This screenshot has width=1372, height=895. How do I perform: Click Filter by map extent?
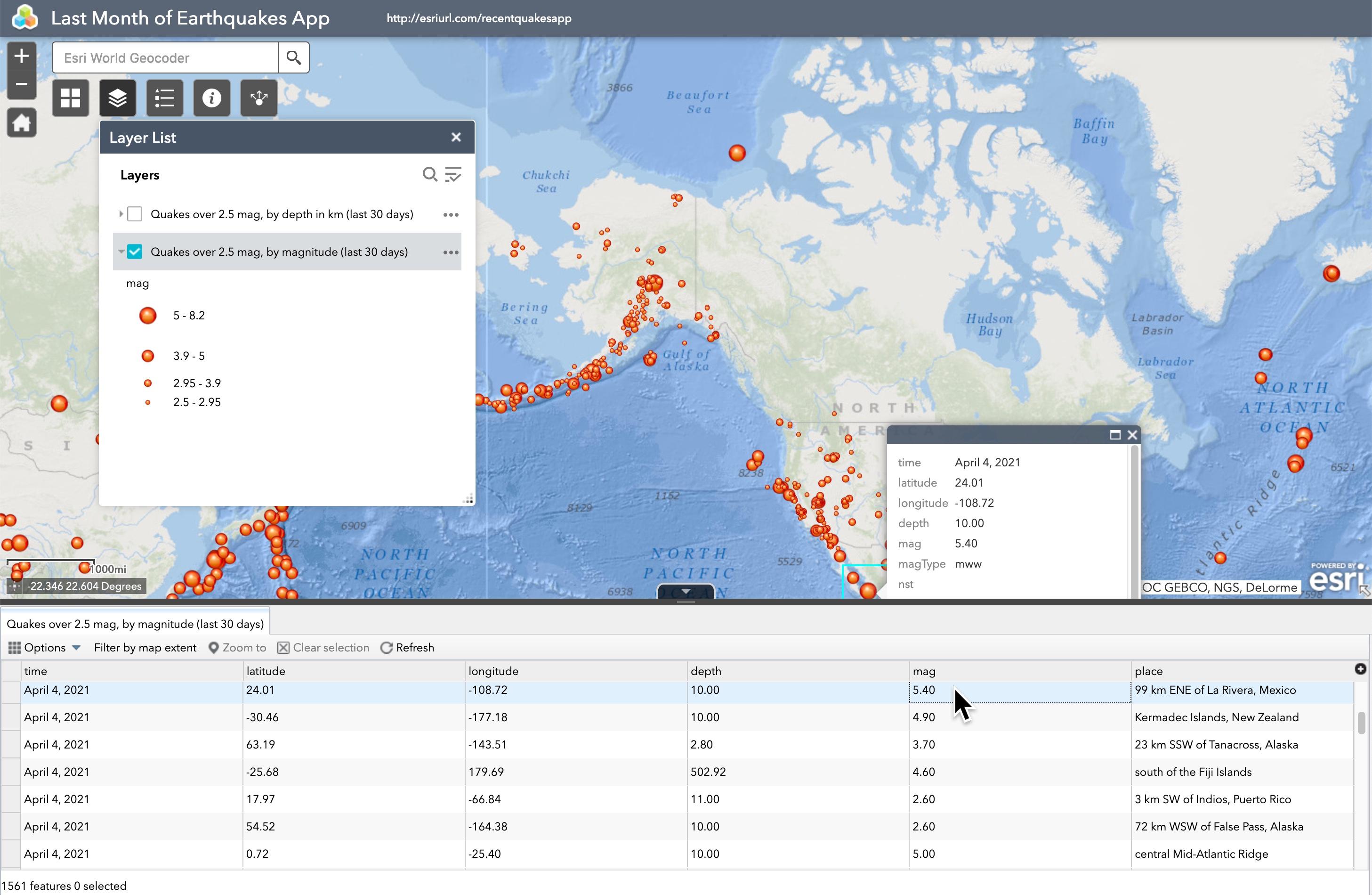click(145, 648)
